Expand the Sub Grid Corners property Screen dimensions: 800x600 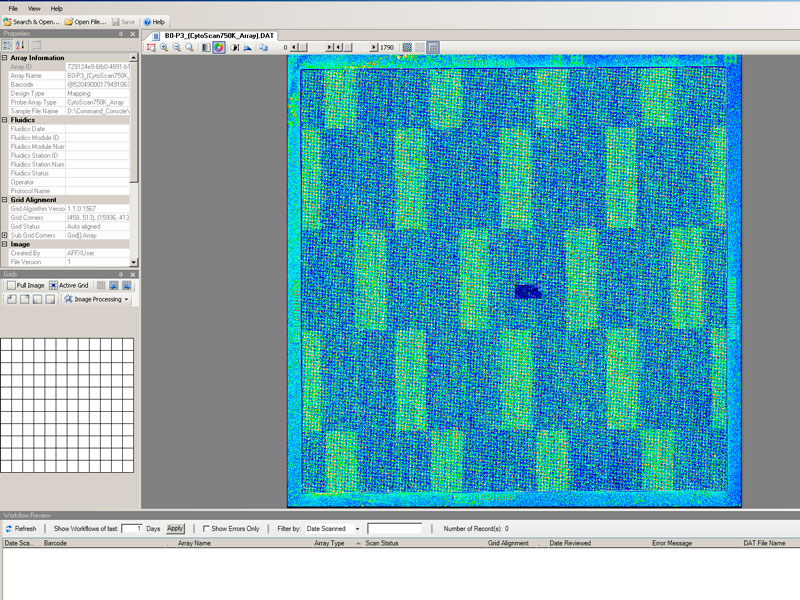click(5, 235)
